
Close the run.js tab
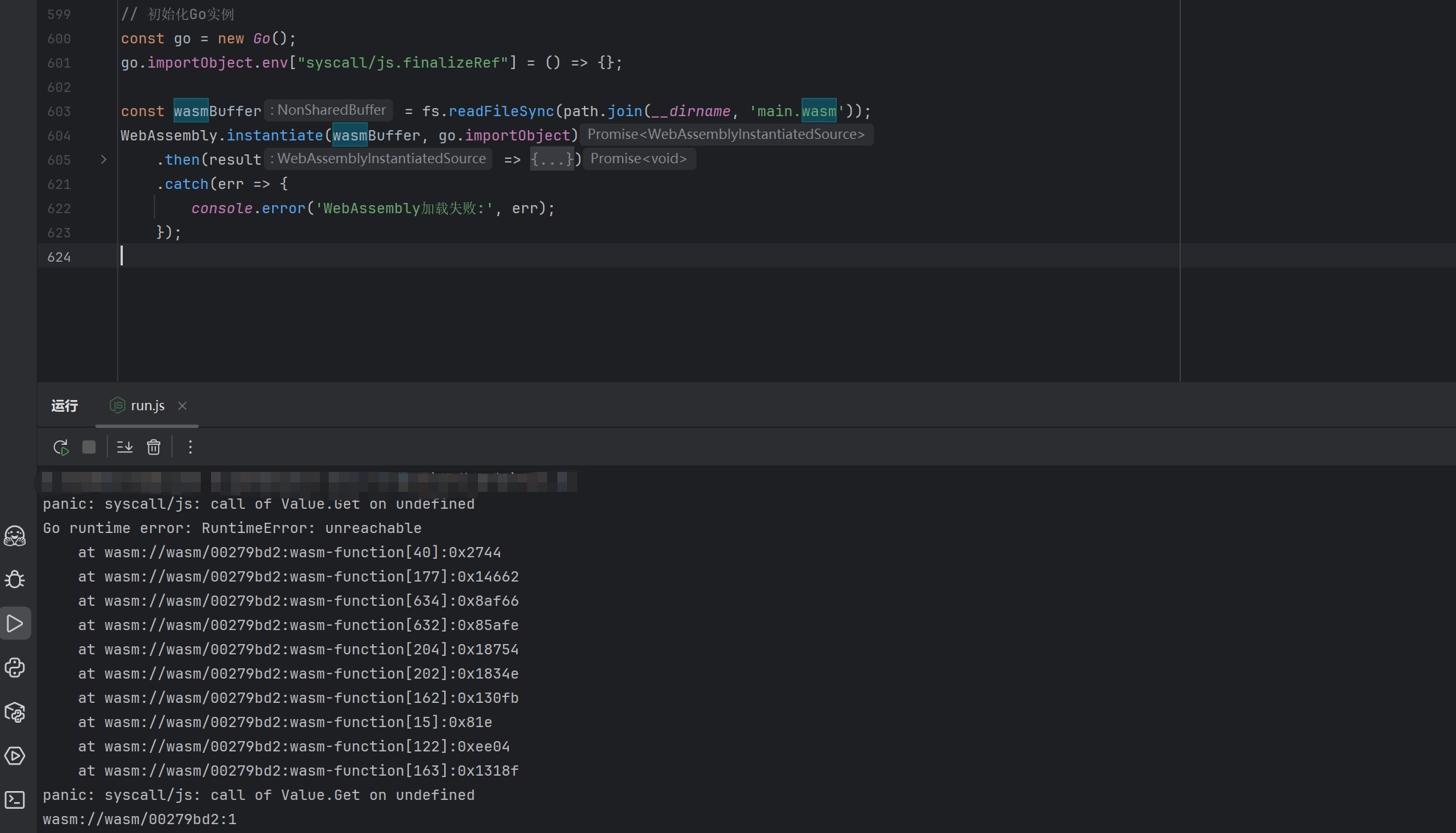(x=182, y=406)
